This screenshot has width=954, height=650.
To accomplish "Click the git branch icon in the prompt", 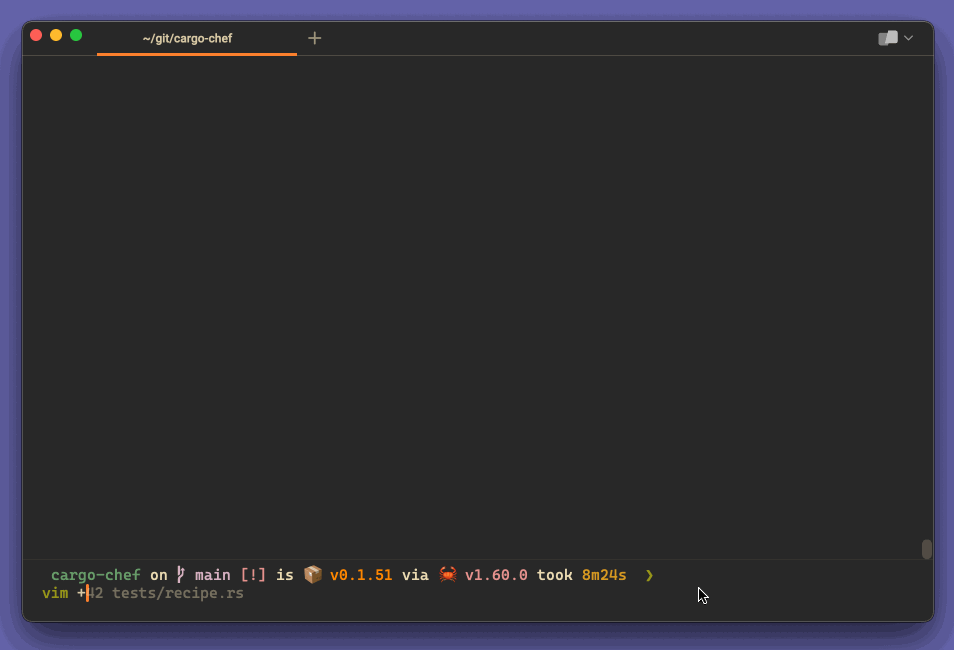I will click(179, 575).
